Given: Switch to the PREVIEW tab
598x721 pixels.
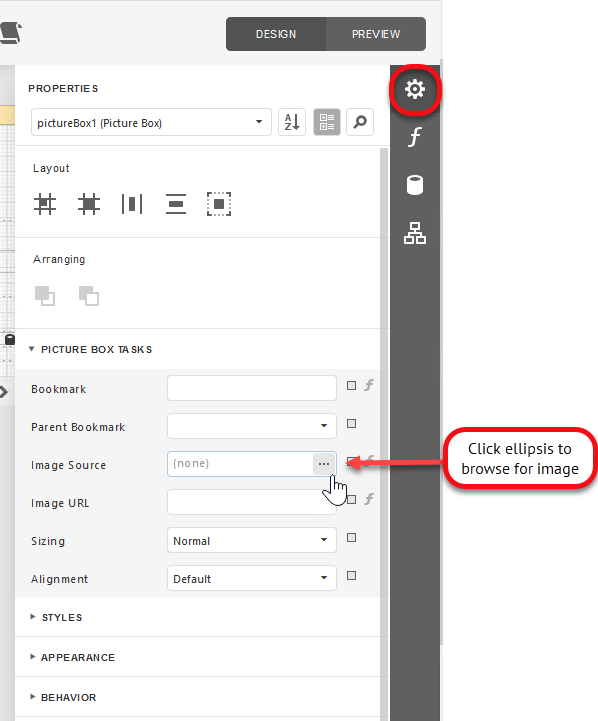Looking at the screenshot, I should pyautogui.click(x=376, y=34).
